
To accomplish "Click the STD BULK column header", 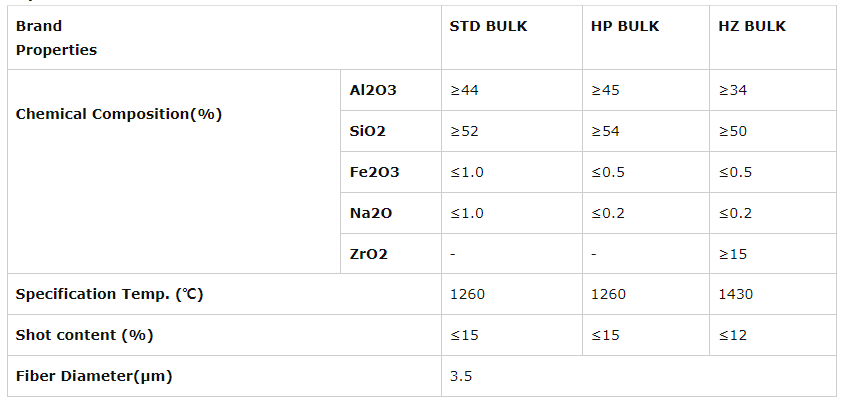I will click(x=489, y=27).
